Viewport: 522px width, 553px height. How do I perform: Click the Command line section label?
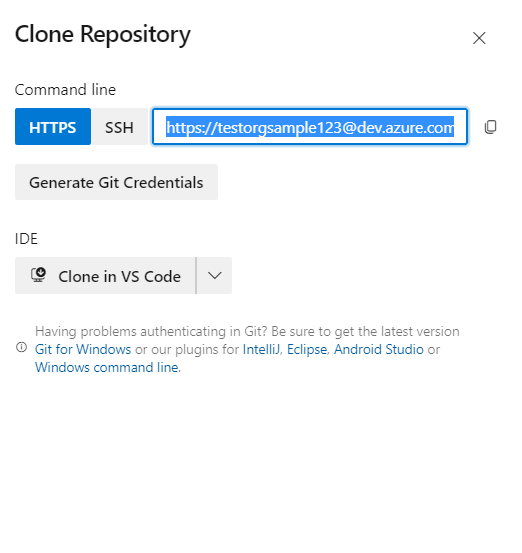click(x=65, y=90)
